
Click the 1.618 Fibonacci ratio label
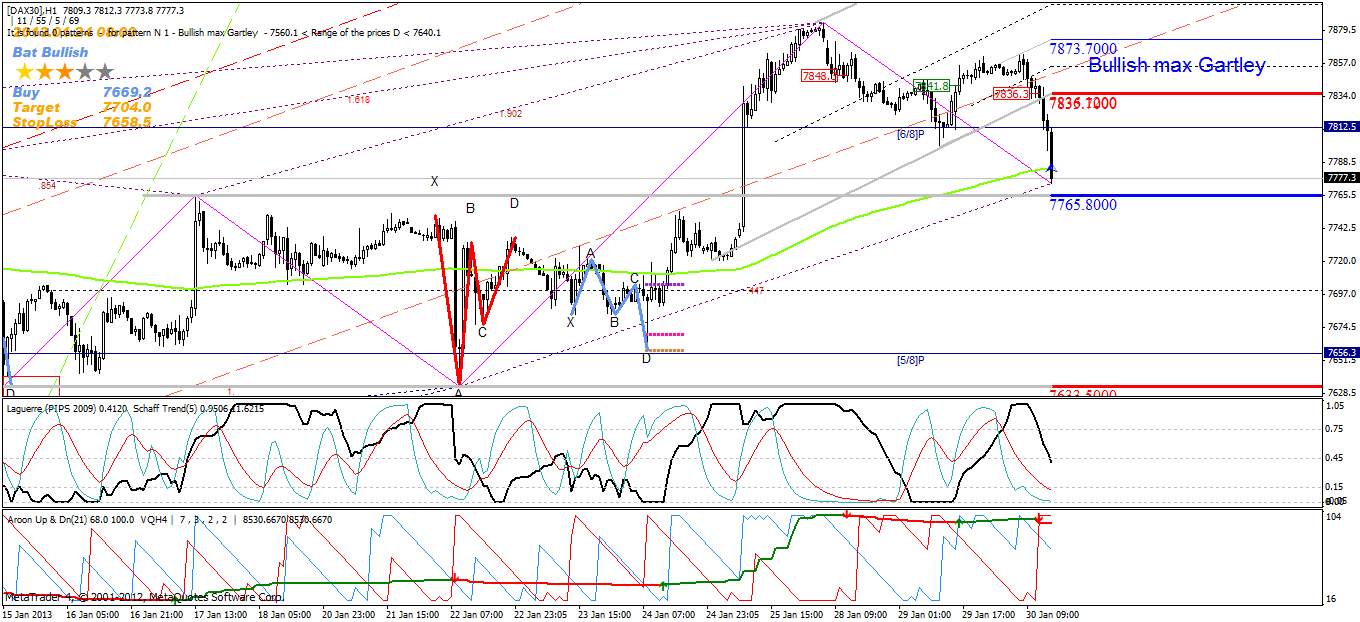[357, 99]
